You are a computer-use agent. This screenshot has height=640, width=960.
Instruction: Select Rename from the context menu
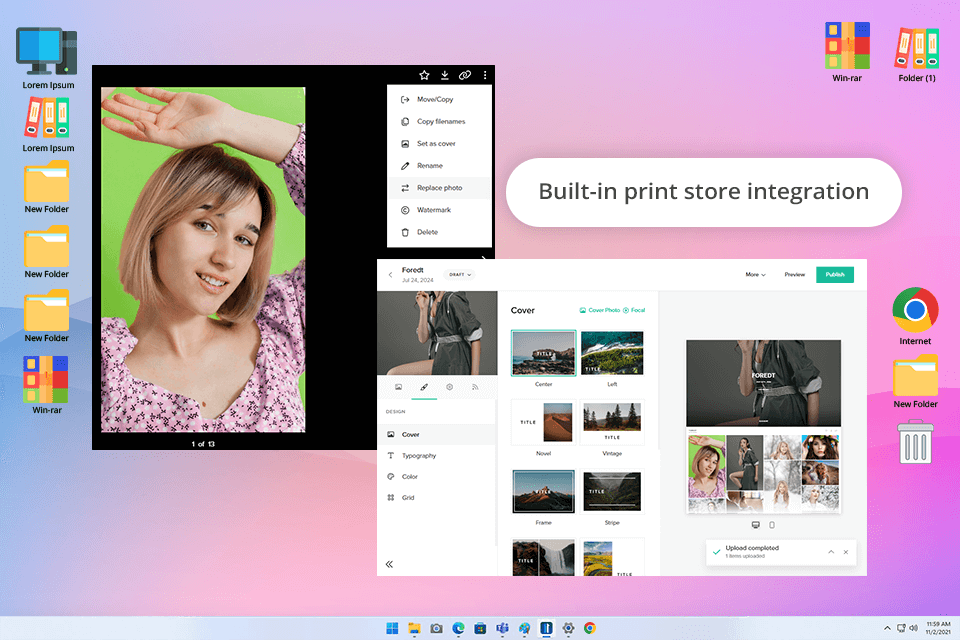(x=439, y=165)
